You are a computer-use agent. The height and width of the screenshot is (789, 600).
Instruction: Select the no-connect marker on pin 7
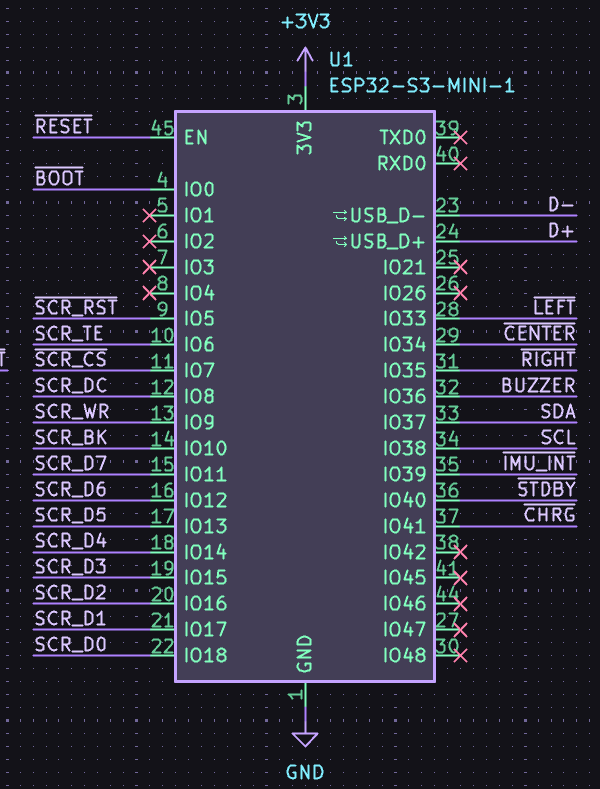pos(149,267)
